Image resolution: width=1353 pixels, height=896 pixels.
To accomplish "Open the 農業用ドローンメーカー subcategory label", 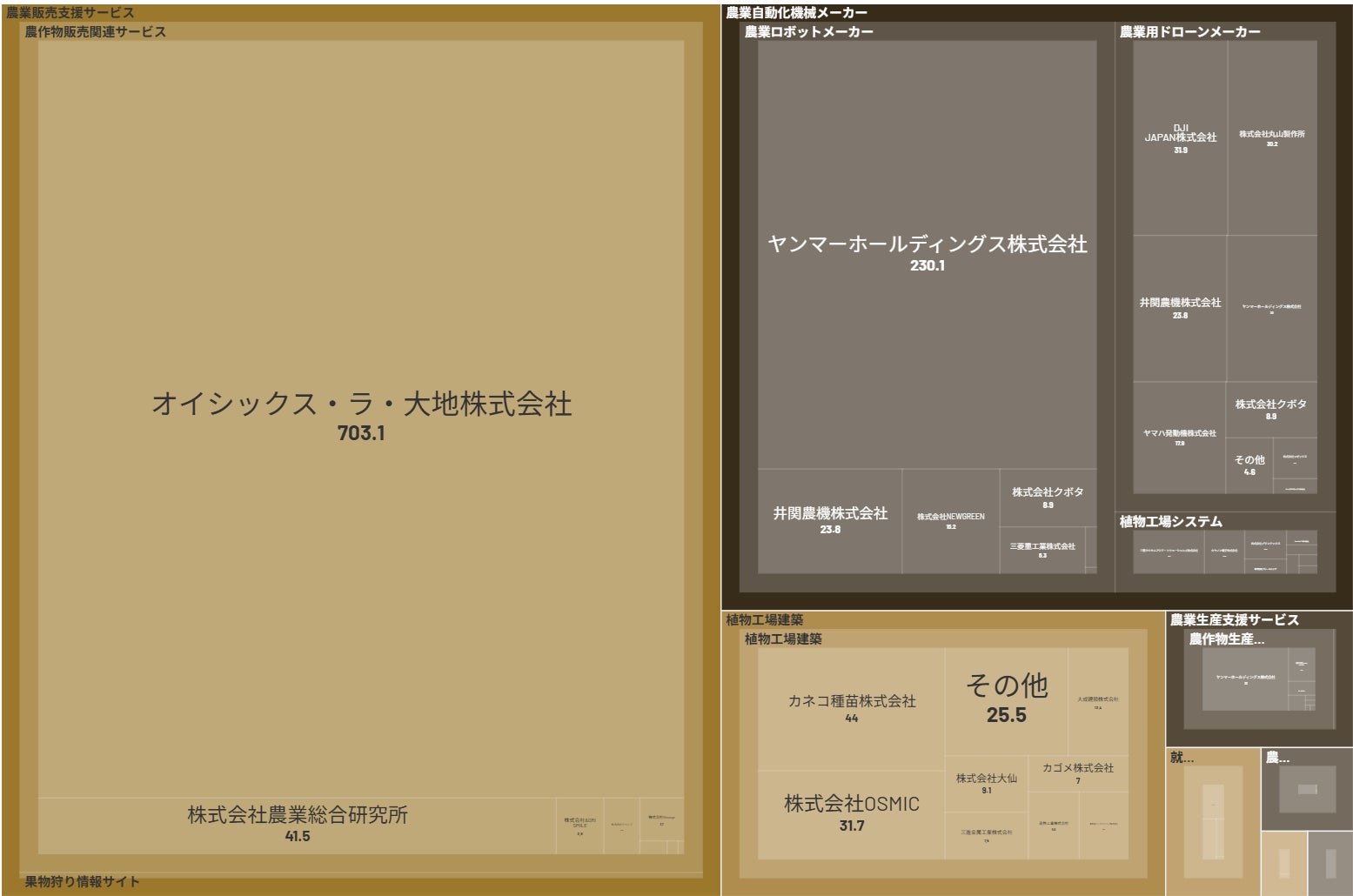I will coord(1189,32).
